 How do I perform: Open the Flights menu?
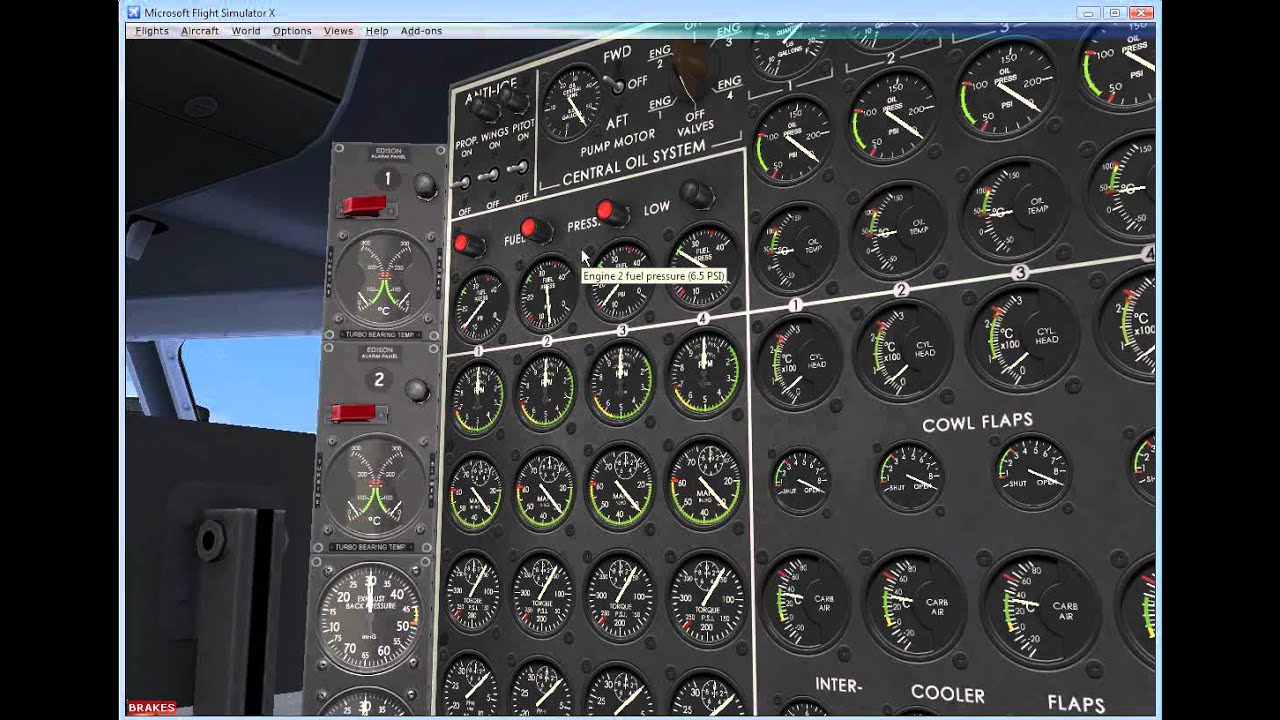click(152, 31)
